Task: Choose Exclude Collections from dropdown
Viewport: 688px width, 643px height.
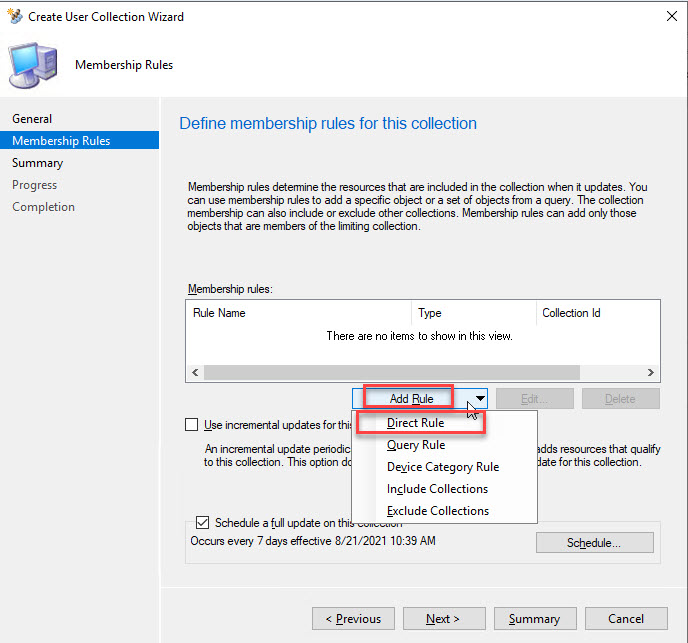Action: (x=438, y=511)
